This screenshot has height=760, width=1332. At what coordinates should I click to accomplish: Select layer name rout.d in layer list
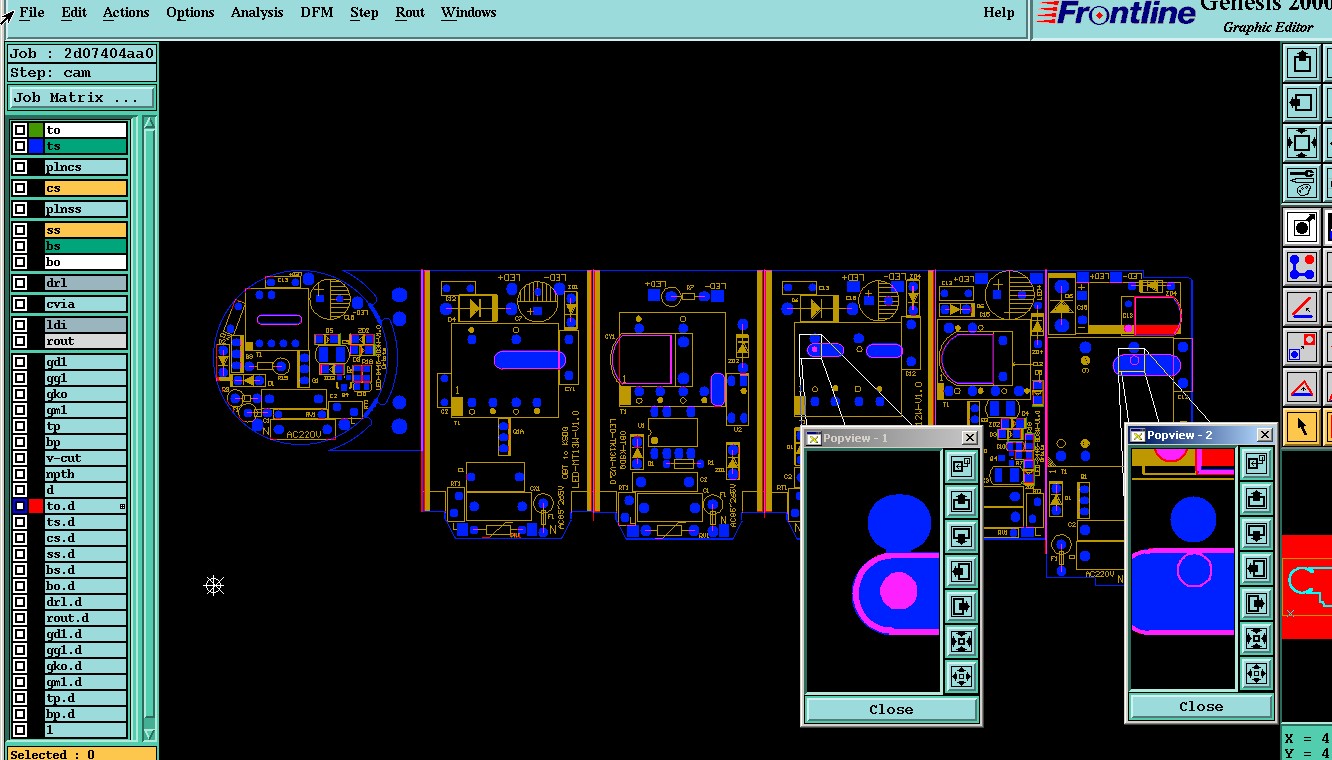click(86, 618)
